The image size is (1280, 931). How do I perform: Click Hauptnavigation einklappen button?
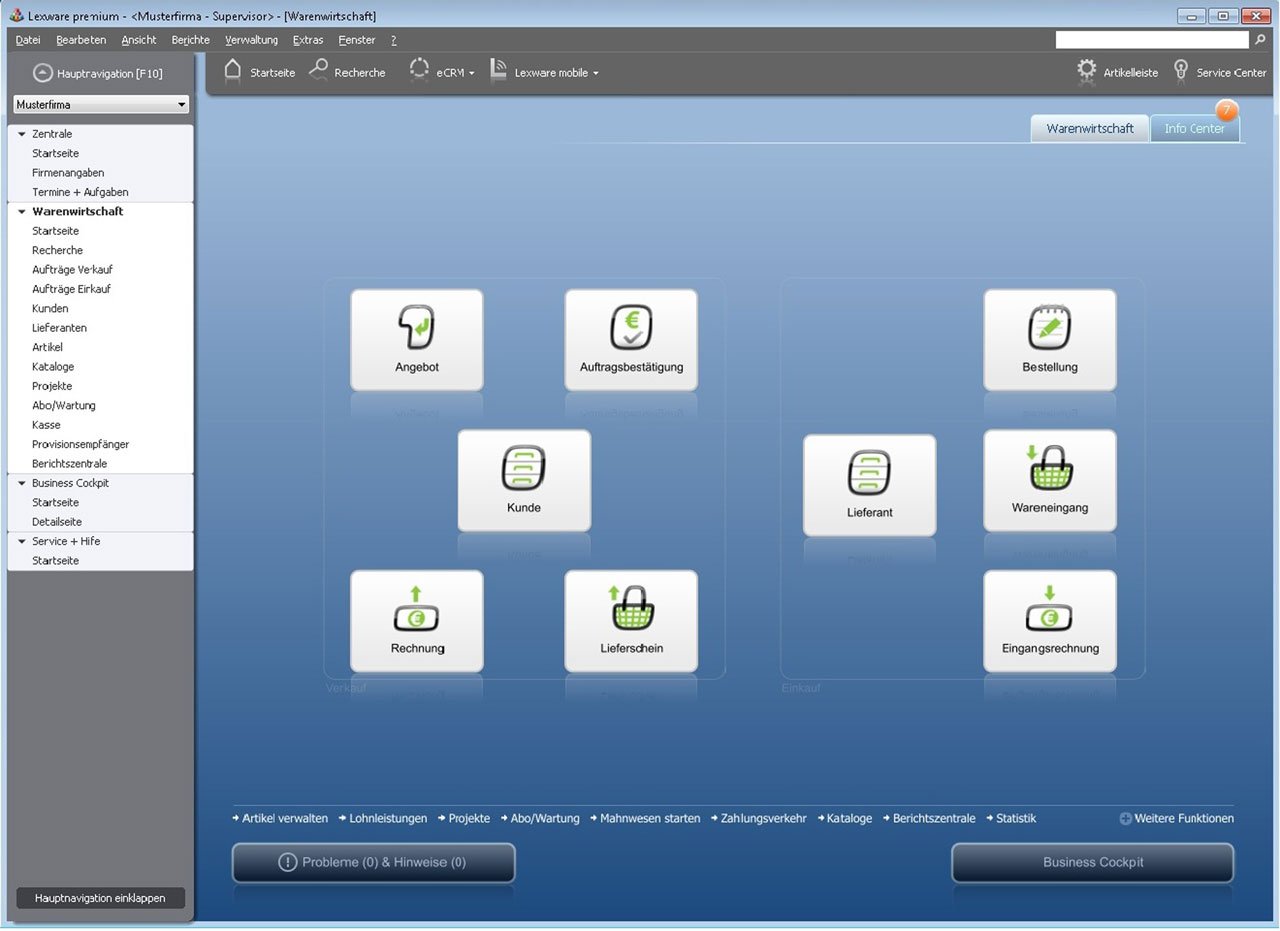(x=100, y=898)
